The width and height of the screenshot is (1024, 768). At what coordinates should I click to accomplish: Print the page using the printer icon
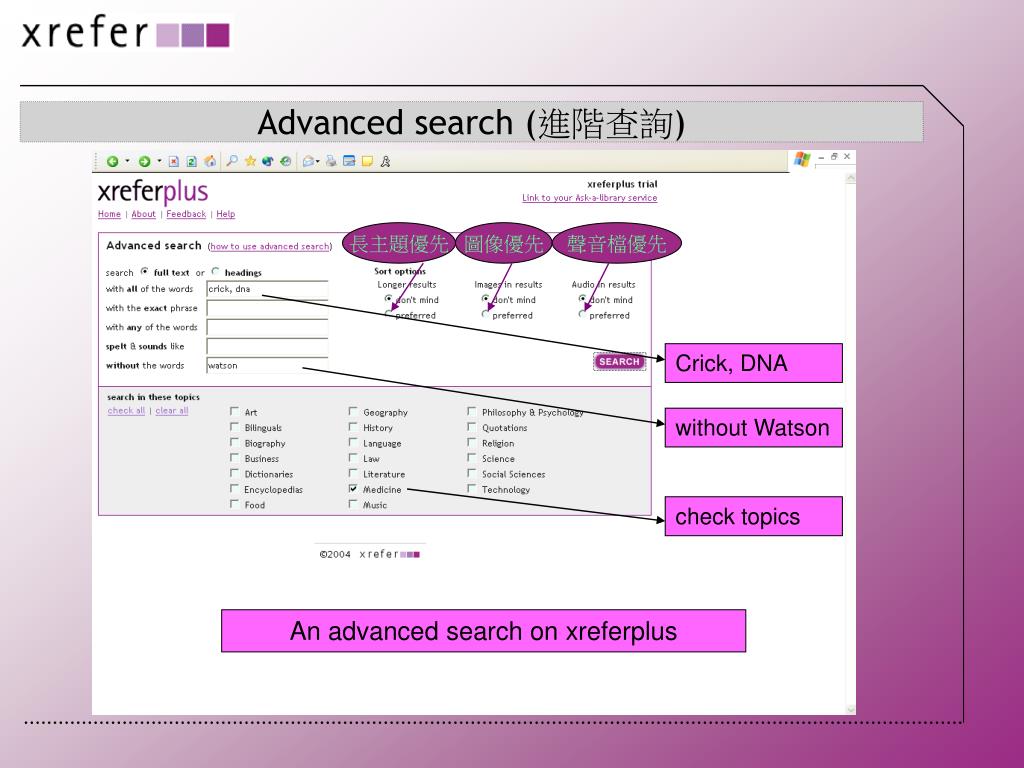pyautogui.click(x=331, y=161)
